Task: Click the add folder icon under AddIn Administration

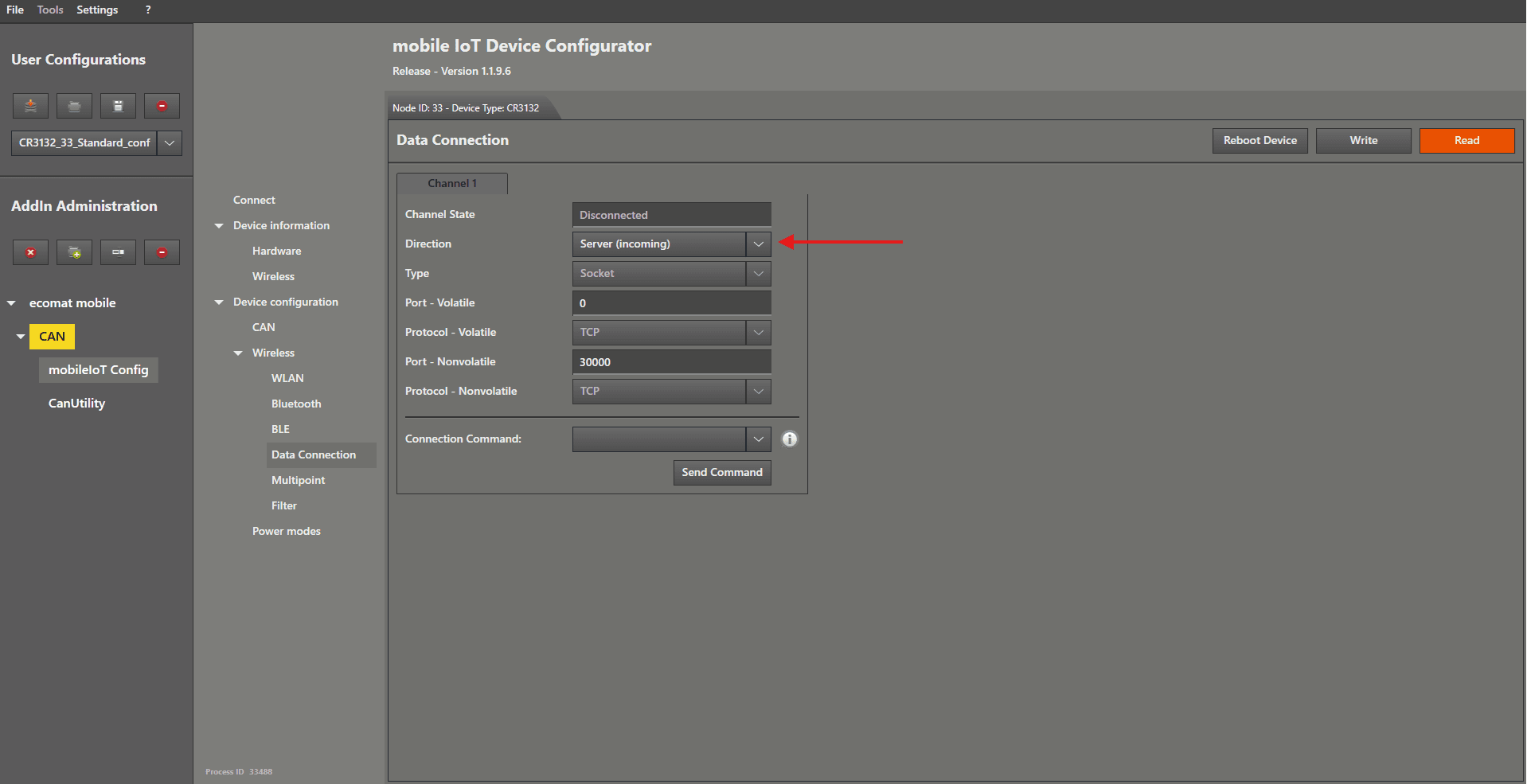Action: pos(74,252)
